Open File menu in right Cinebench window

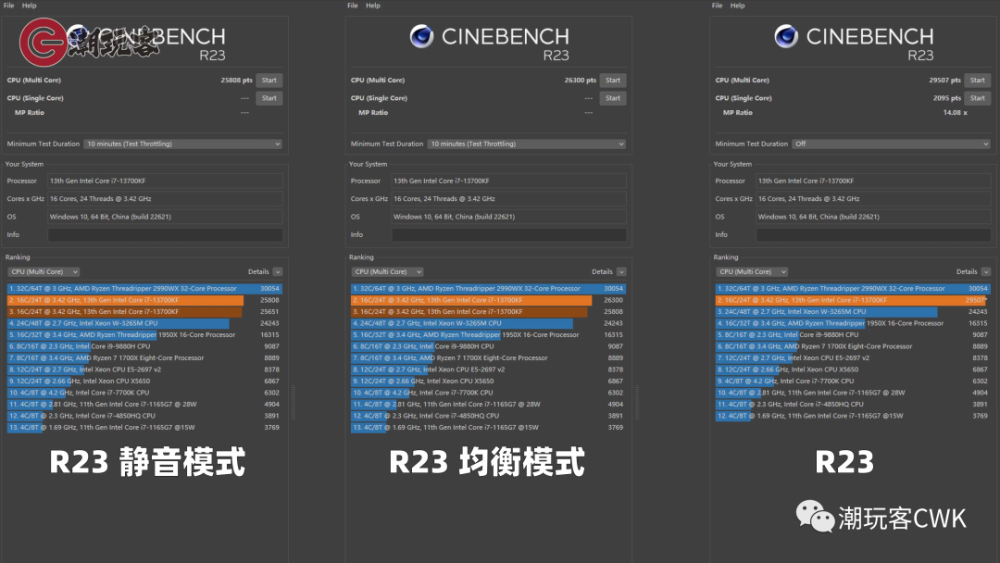pyautogui.click(x=717, y=5)
